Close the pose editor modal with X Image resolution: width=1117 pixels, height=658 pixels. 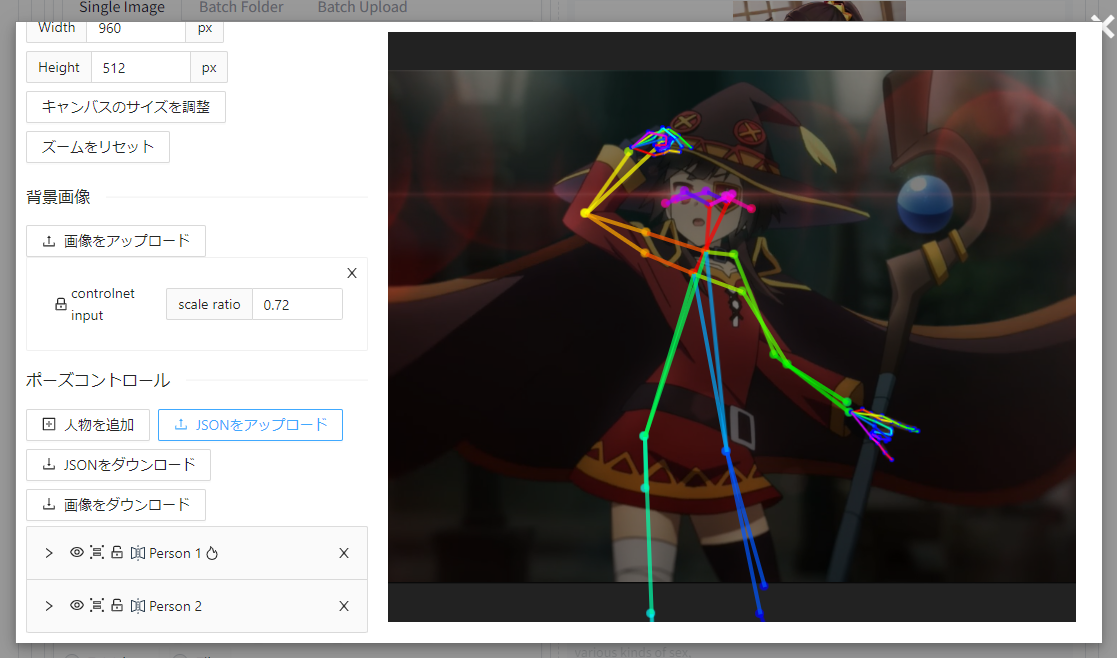tap(1105, 26)
